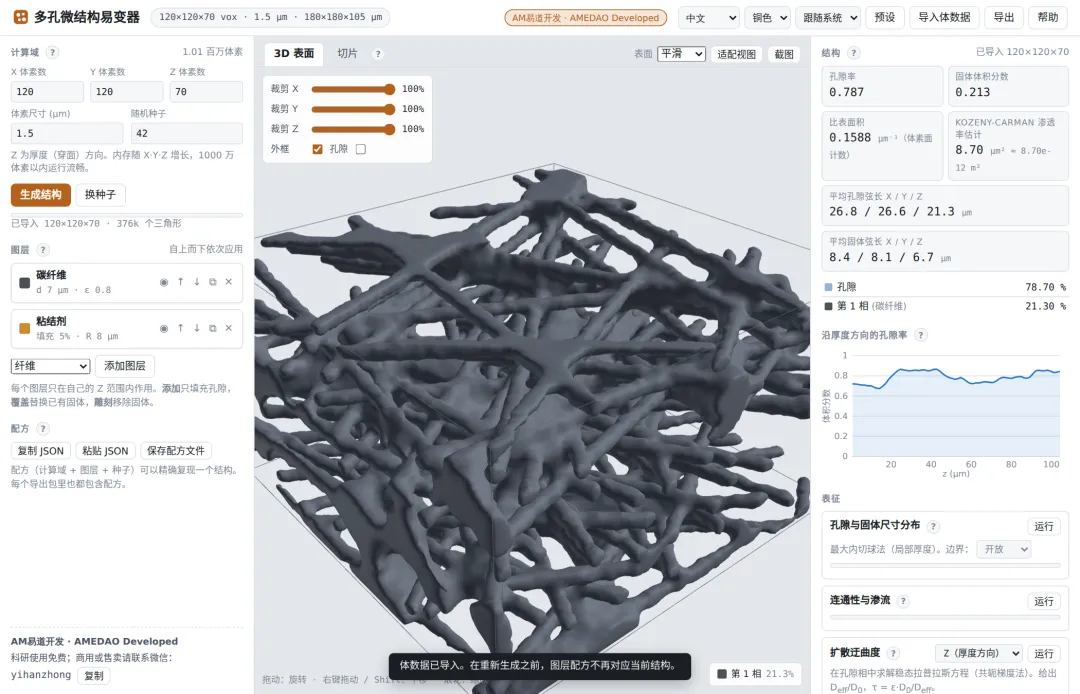
Task: Click the 导入体数据 button
Action: (x=944, y=17)
